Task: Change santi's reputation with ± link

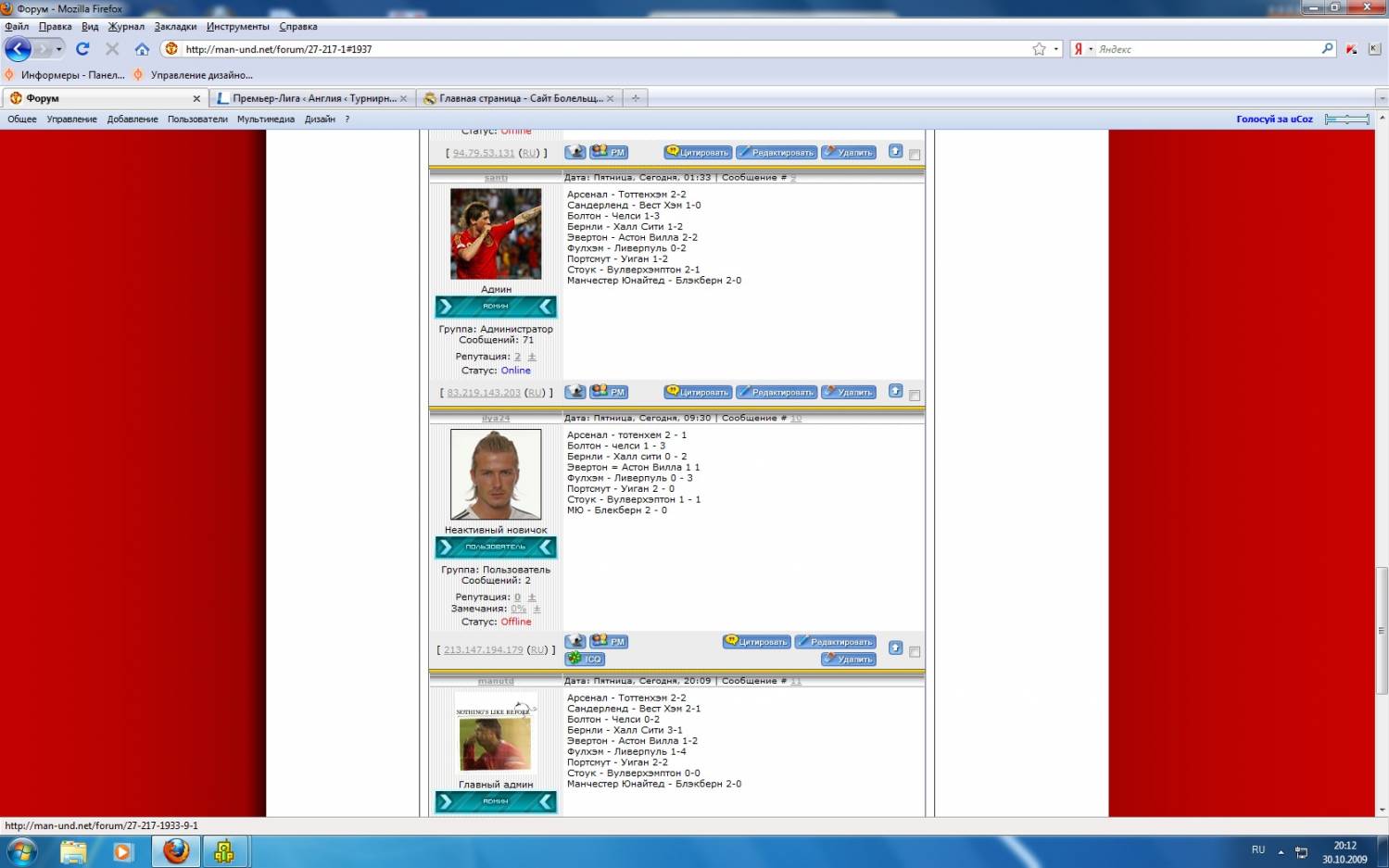Action: (532, 357)
